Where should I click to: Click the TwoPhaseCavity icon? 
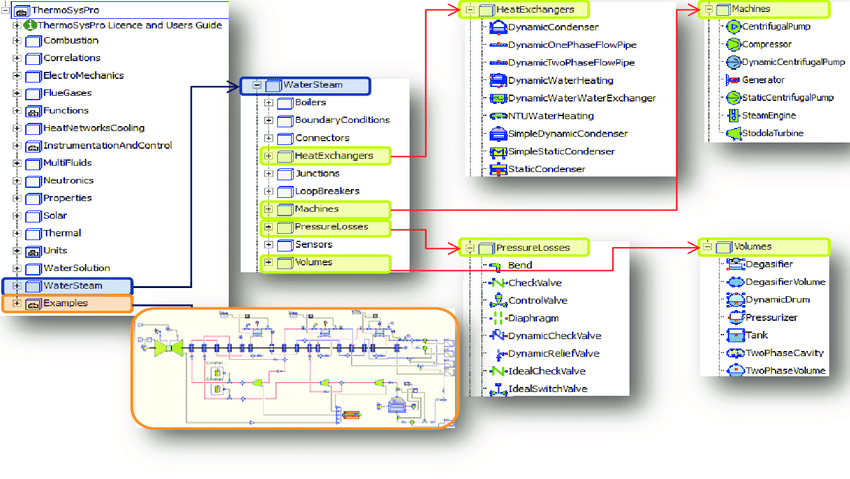736,353
